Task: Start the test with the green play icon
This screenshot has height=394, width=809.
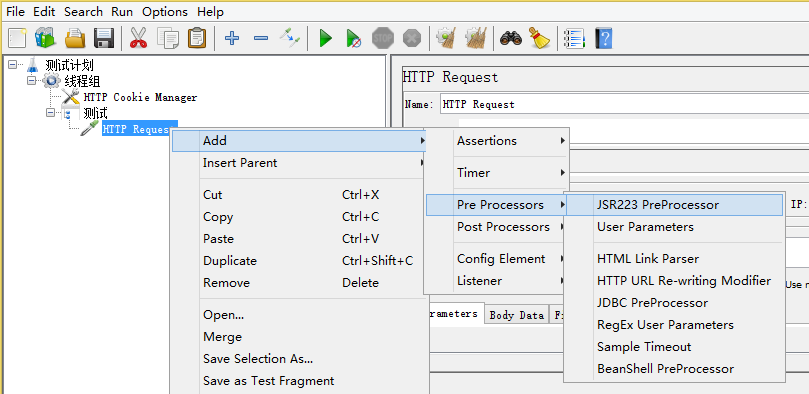Action: [326, 38]
